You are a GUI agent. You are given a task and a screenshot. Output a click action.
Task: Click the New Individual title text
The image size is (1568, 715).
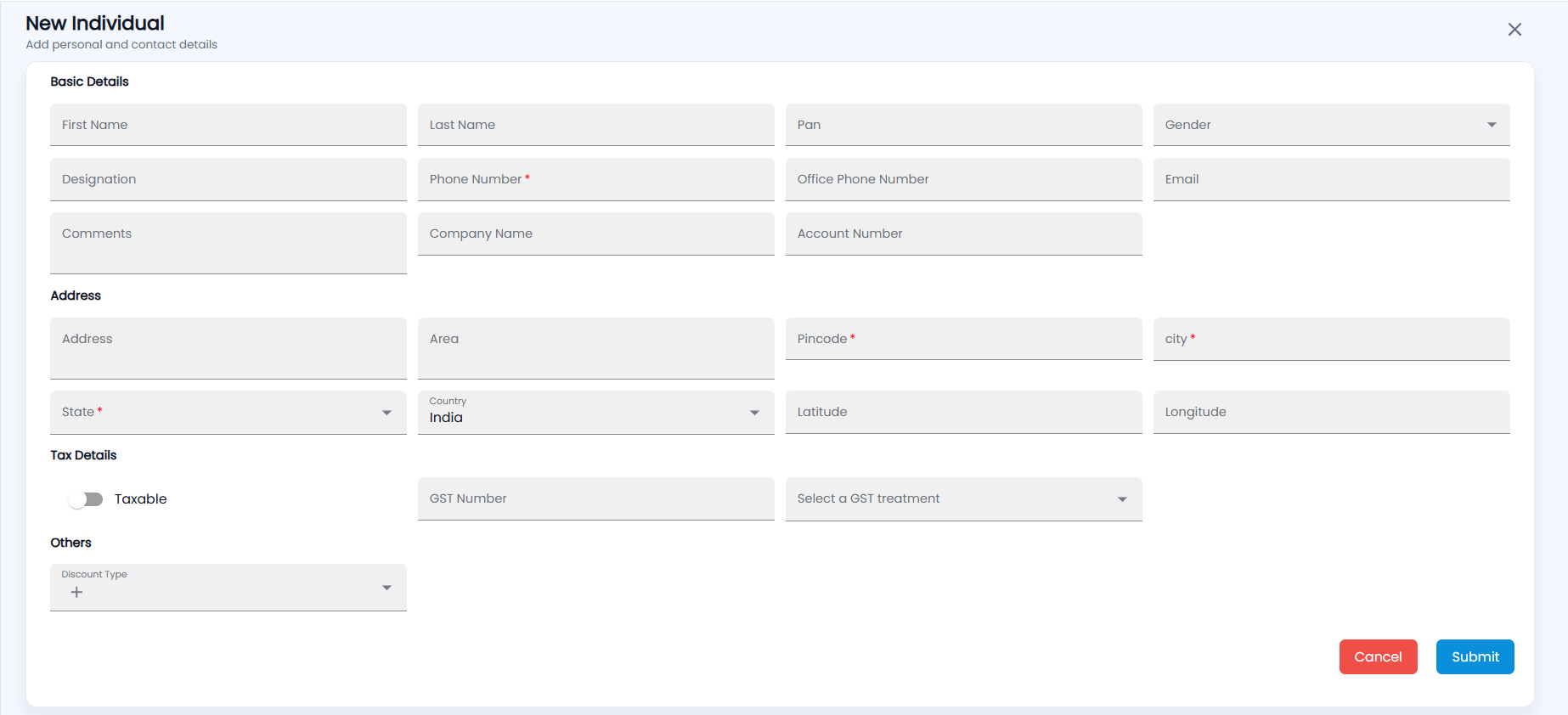point(95,23)
